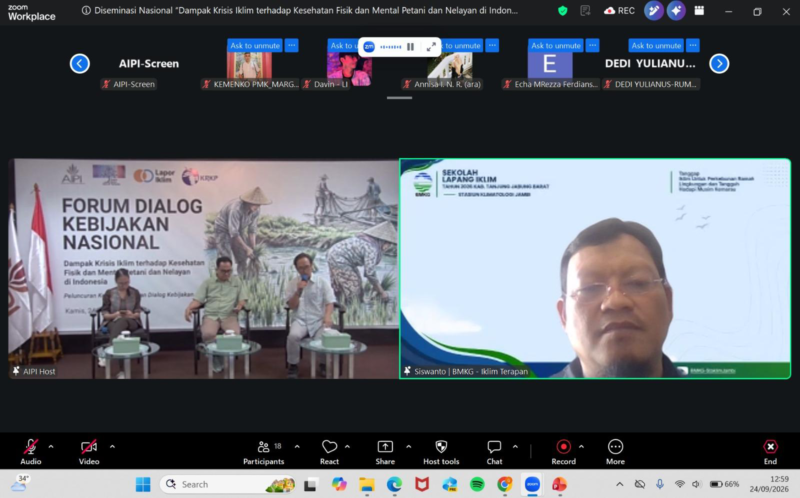Click the weather widget on taskbar
The image size is (800, 498).
(19, 483)
